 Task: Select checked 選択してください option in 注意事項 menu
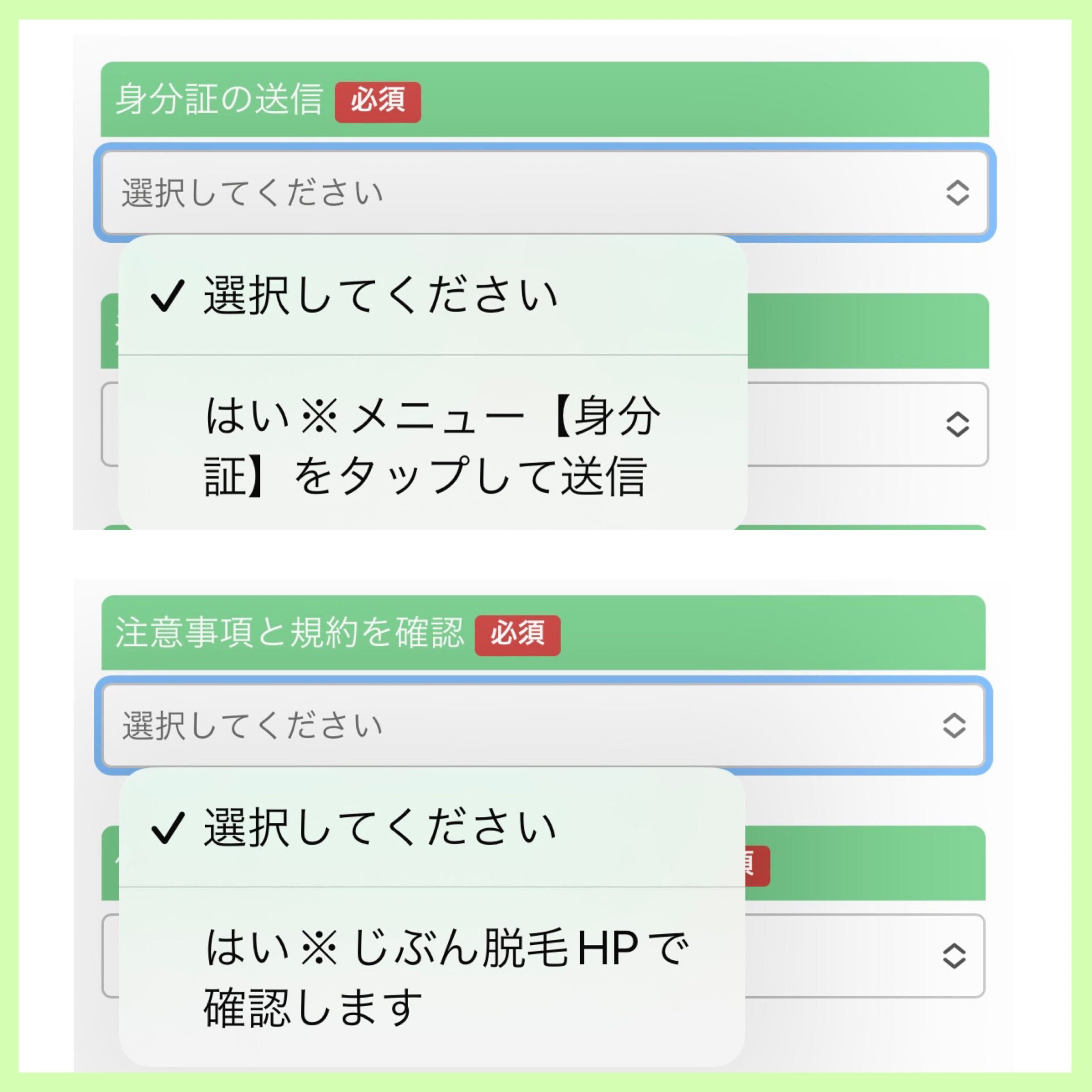[x=380, y=828]
